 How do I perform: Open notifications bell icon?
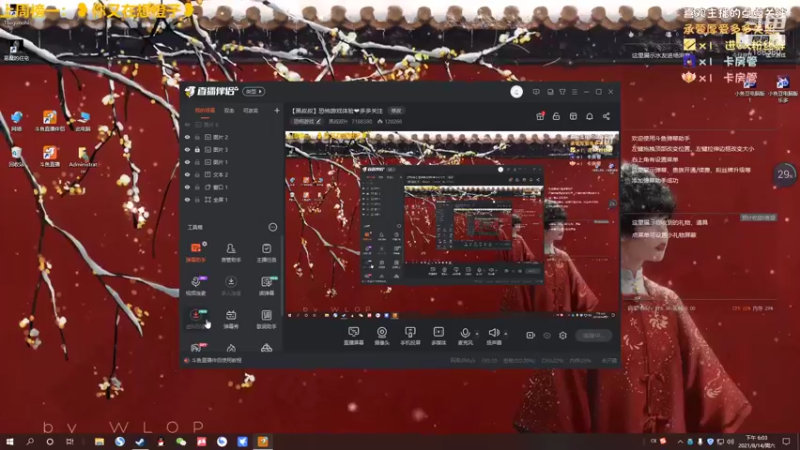pyautogui.click(x=589, y=116)
